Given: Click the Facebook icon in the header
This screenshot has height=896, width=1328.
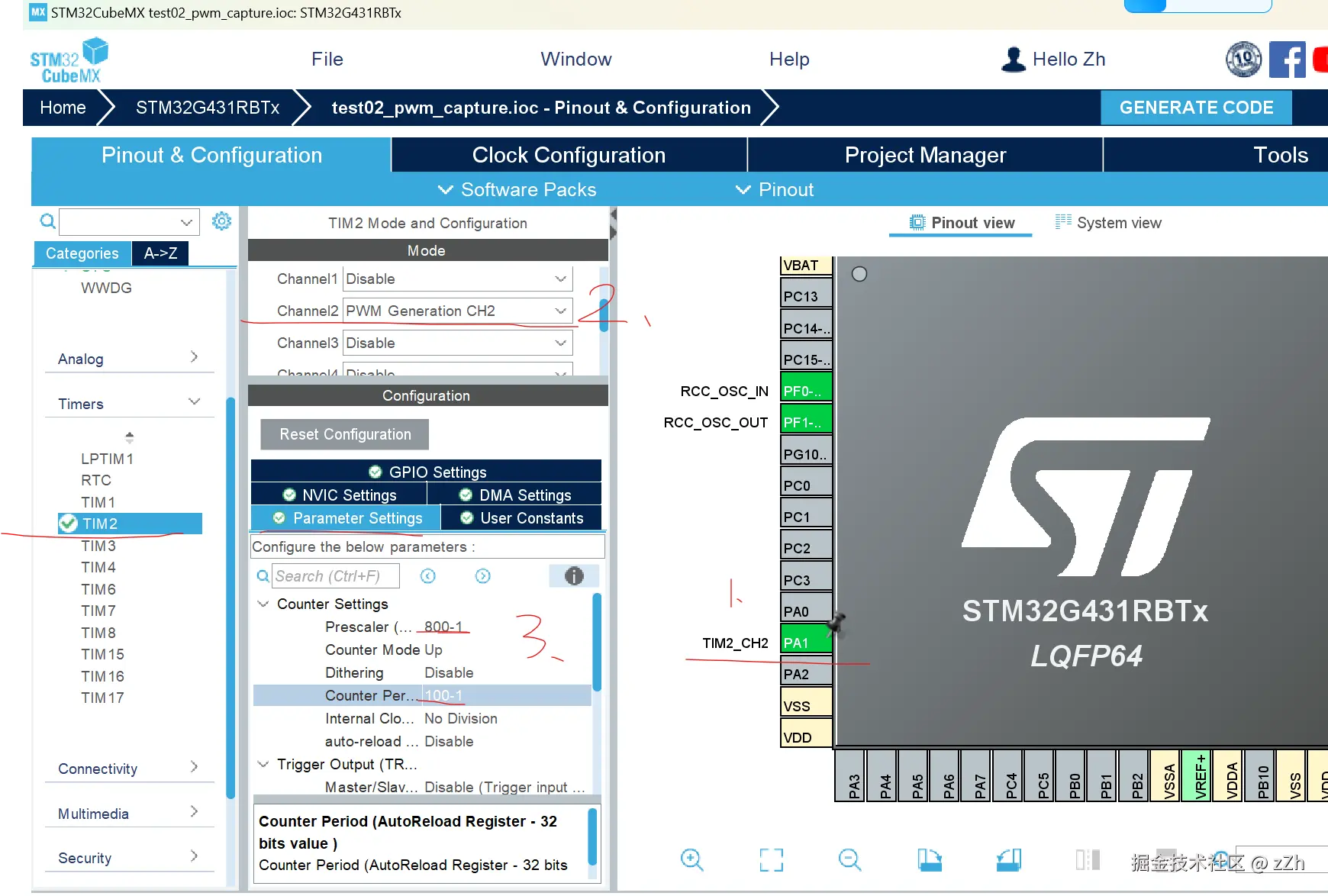Looking at the screenshot, I should 1287,60.
